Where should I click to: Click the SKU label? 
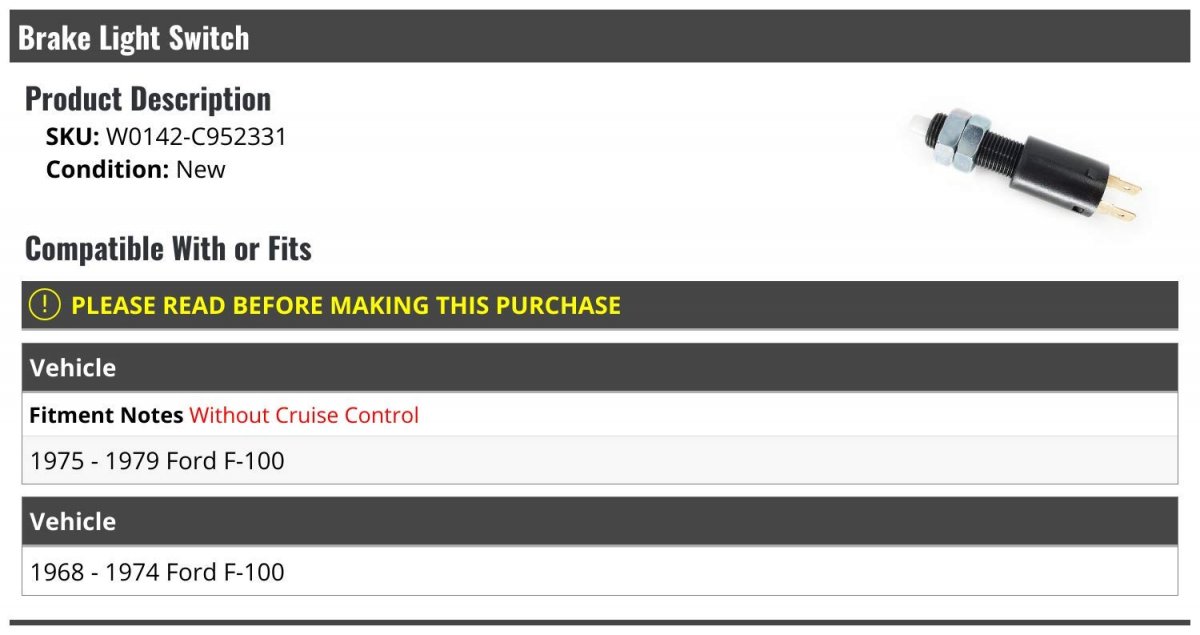point(73,137)
